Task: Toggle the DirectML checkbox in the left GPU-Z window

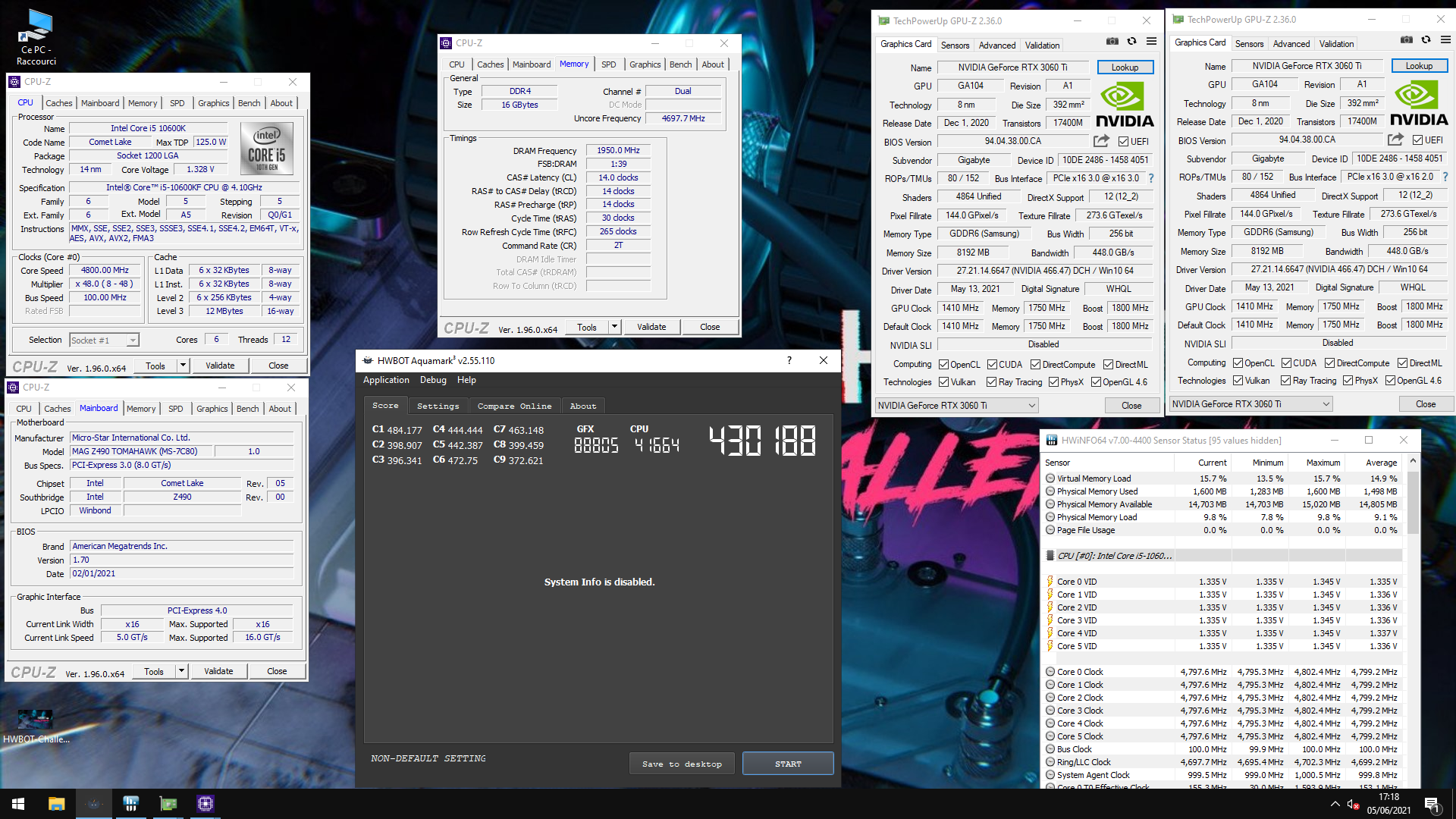Action: [1108, 365]
